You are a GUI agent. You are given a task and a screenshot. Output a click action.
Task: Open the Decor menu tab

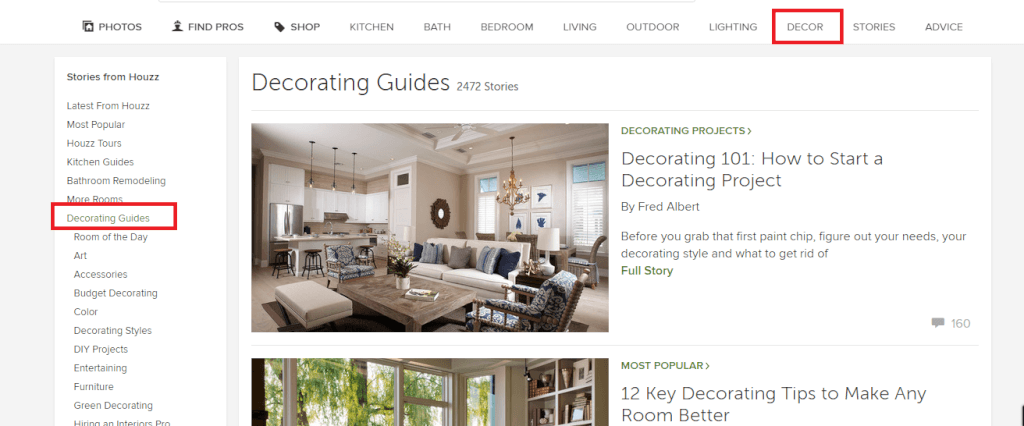tap(805, 27)
